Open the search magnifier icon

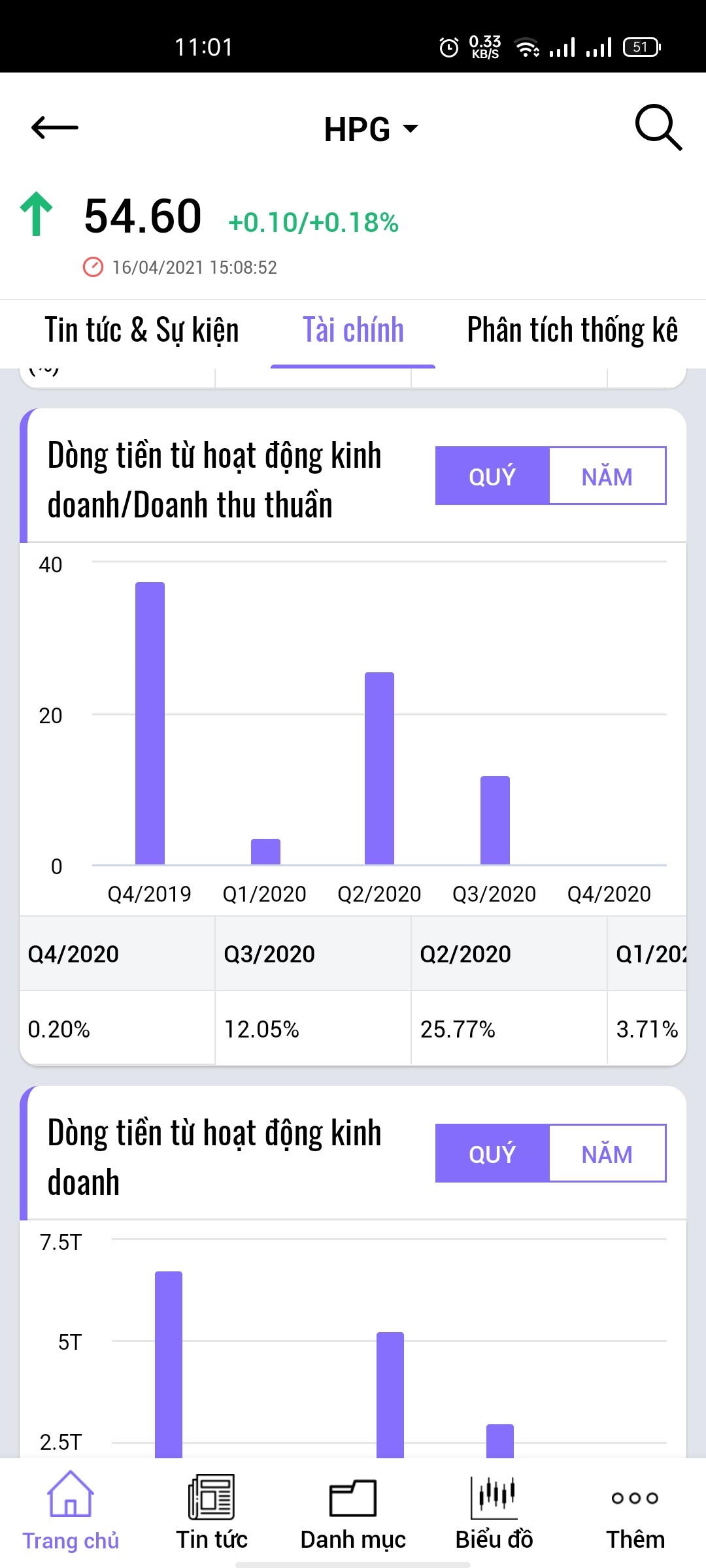[658, 127]
